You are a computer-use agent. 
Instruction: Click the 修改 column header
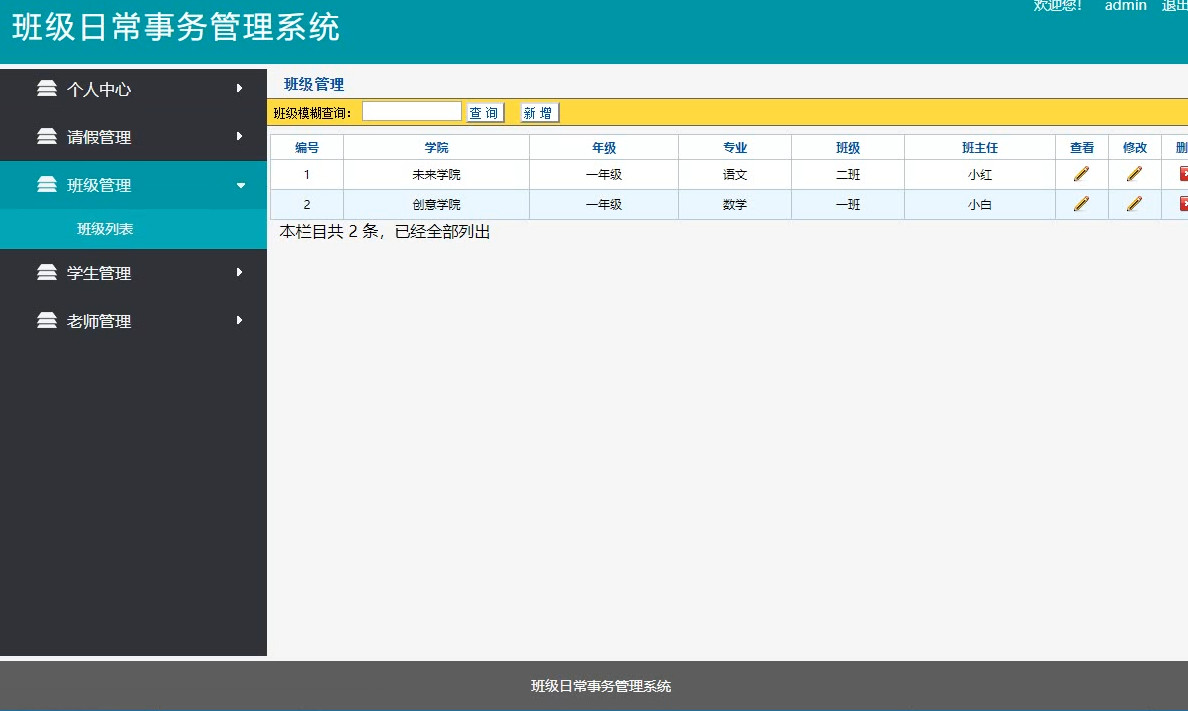1135,147
